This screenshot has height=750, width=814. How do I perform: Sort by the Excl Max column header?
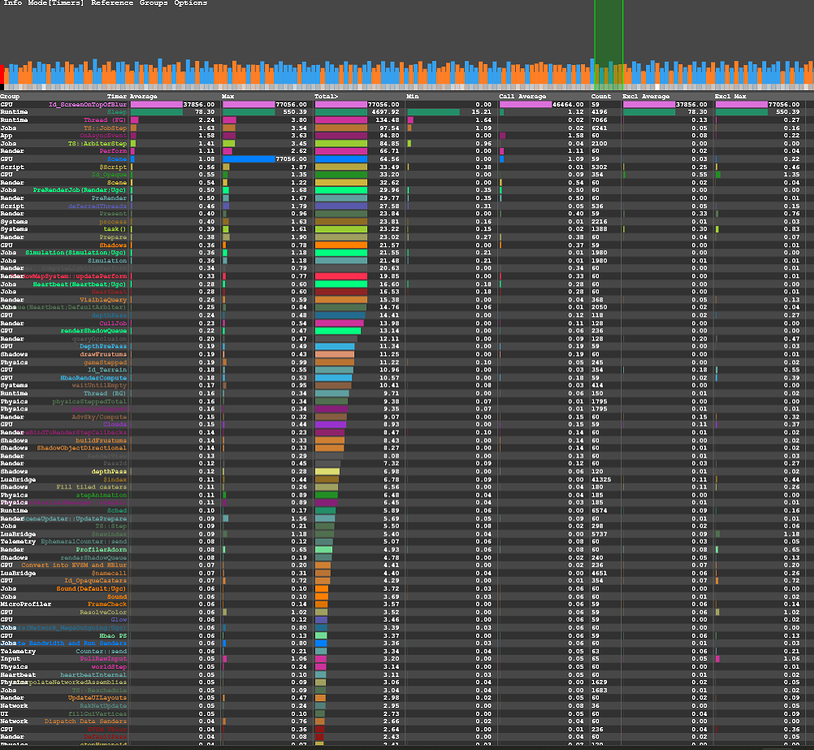click(730, 97)
